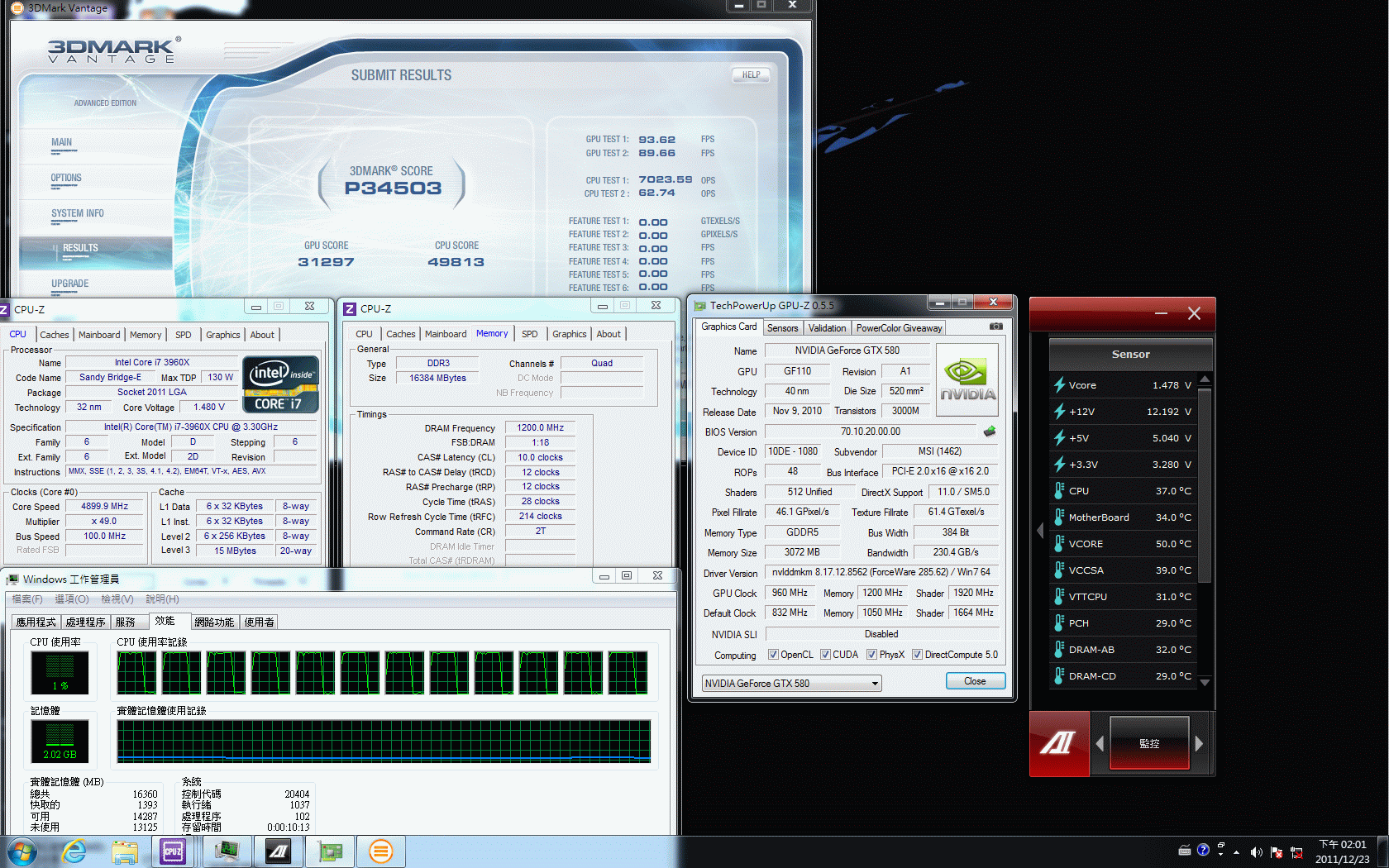The image size is (1389, 868).
Task: Click DRAM Frequency value 1200.0 MHz
Action: pyautogui.click(x=540, y=427)
